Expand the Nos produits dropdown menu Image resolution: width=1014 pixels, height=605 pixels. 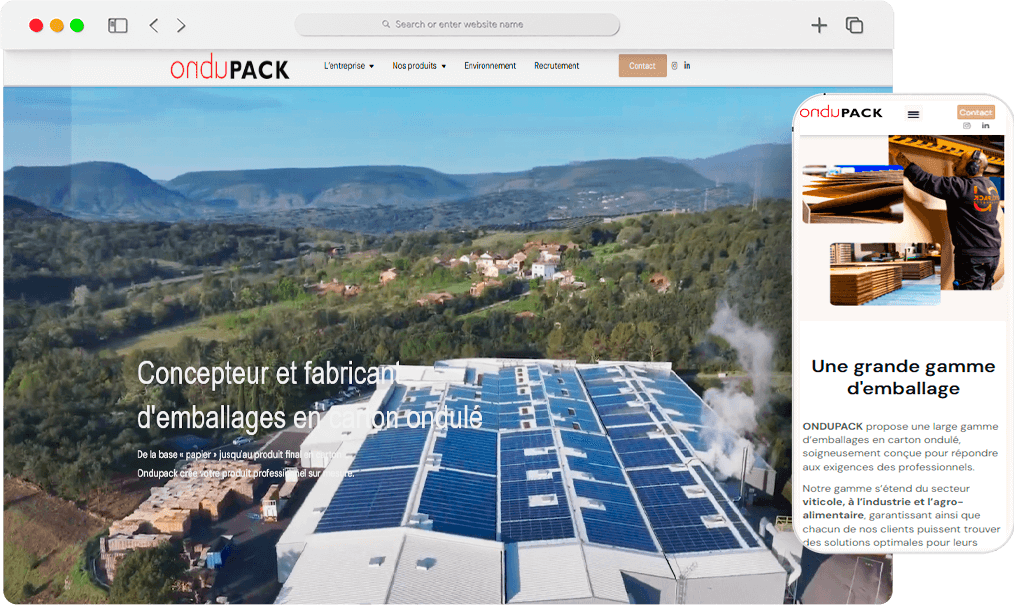tap(419, 66)
